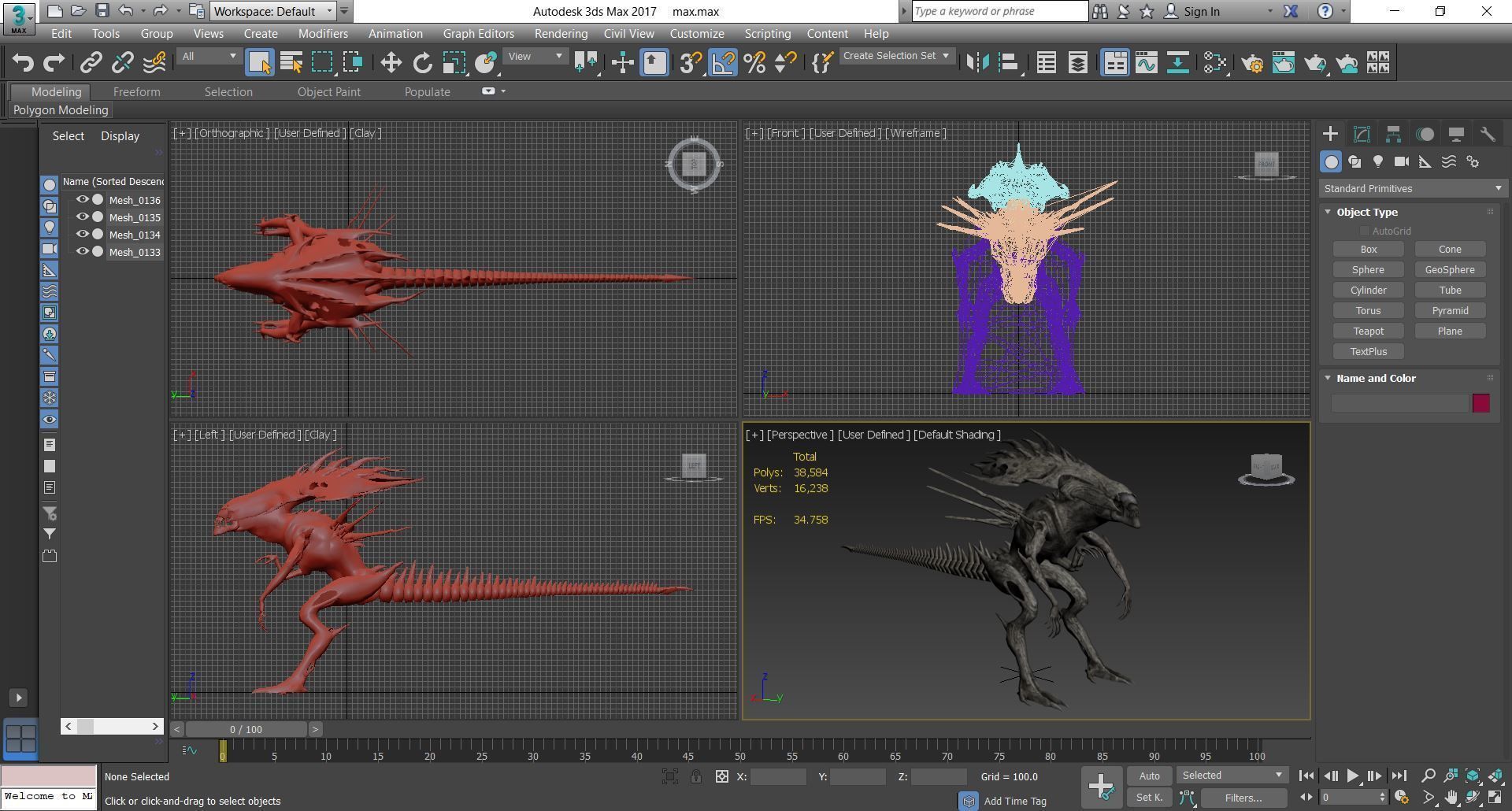Open Create Selection Set dropdown
The image size is (1512, 811).
pos(896,56)
